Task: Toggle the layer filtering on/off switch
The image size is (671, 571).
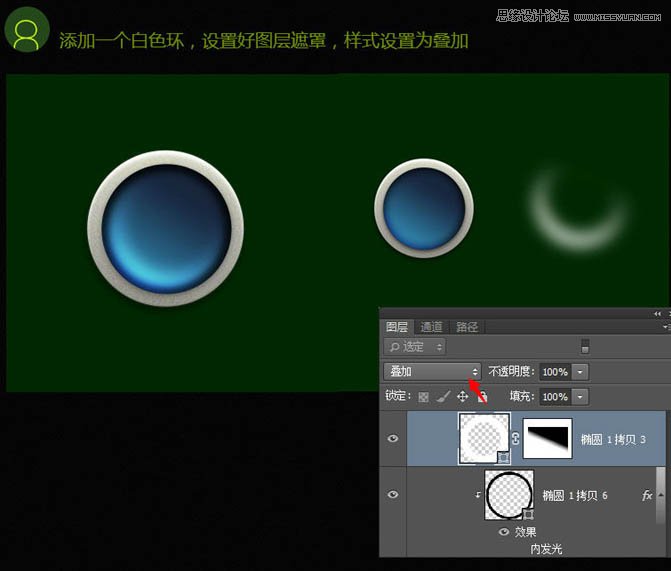Action: pos(585,346)
